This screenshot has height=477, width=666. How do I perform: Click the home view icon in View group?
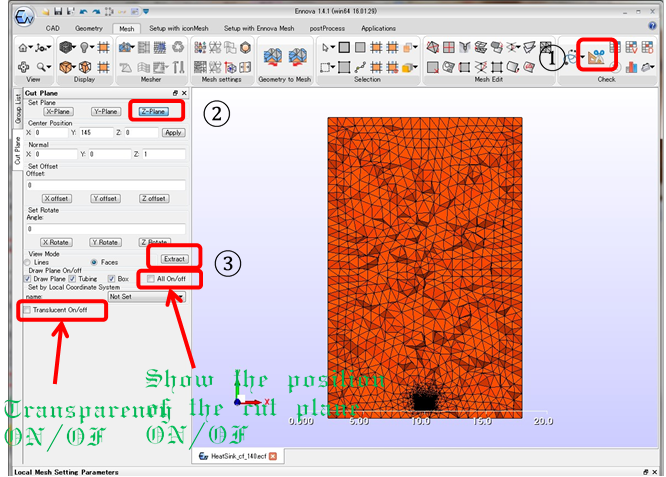click(x=26, y=47)
